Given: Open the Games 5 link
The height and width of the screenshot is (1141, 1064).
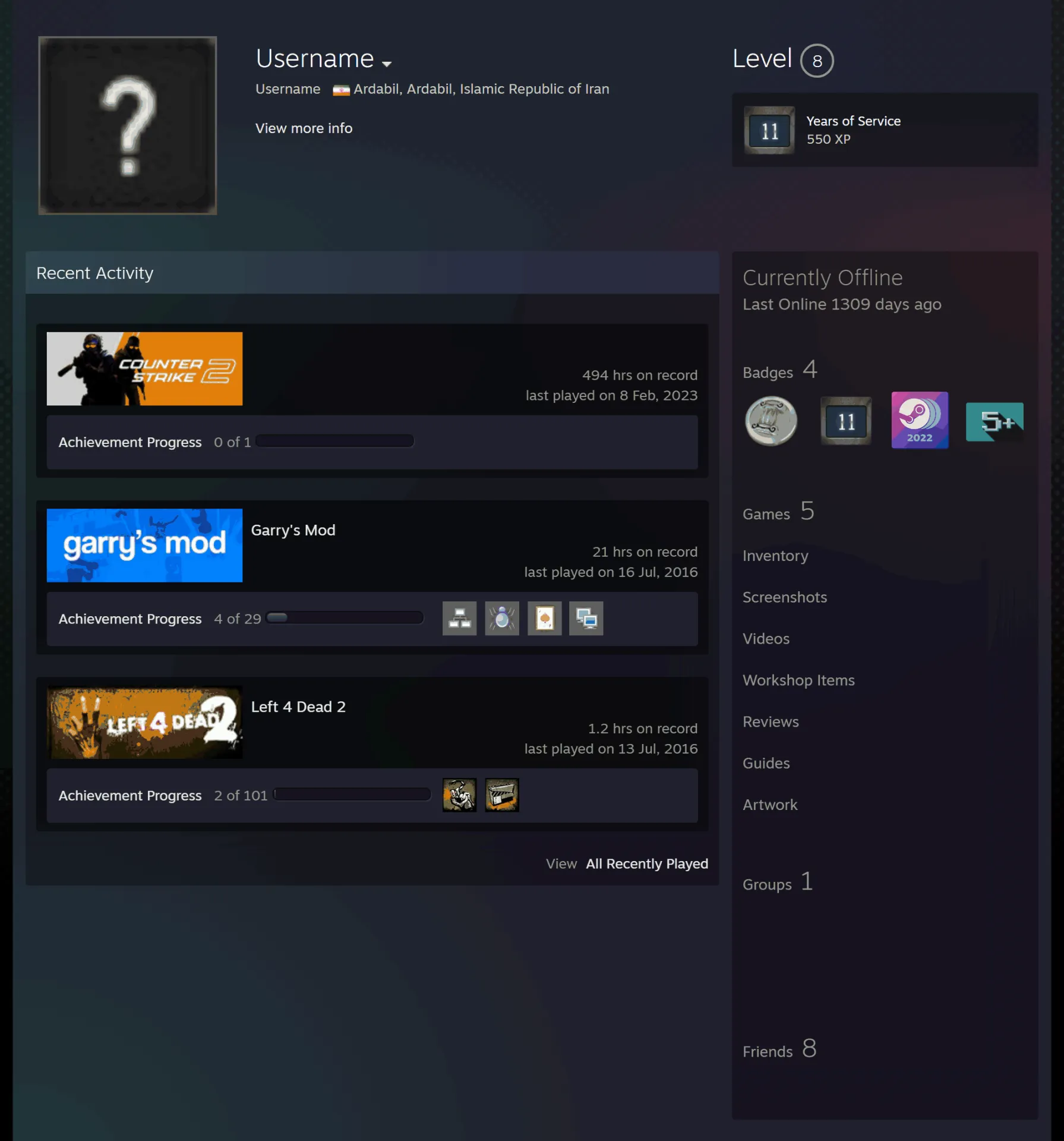Looking at the screenshot, I should click(779, 512).
